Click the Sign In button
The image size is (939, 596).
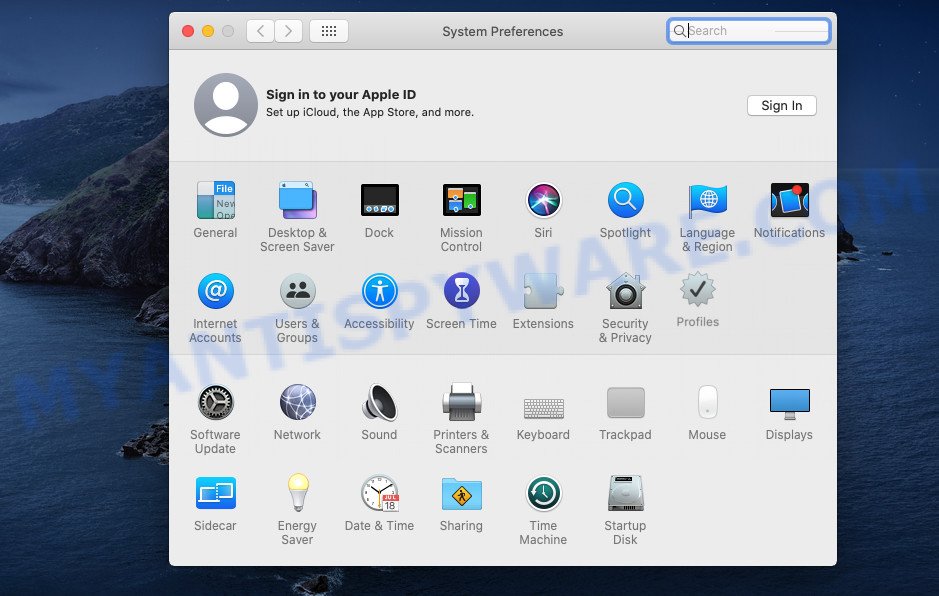point(781,106)
